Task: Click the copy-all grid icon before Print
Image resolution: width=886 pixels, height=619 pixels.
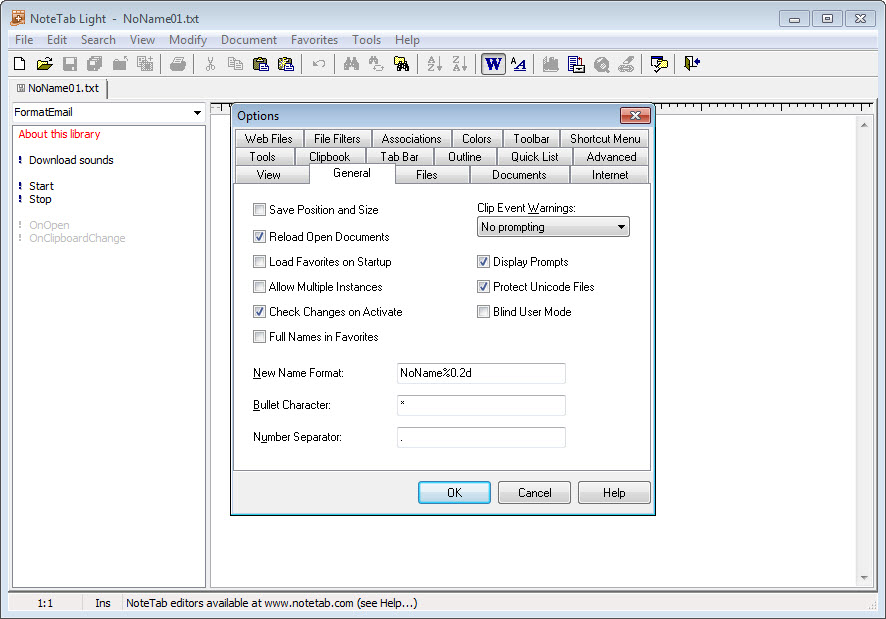Action: 145,64
